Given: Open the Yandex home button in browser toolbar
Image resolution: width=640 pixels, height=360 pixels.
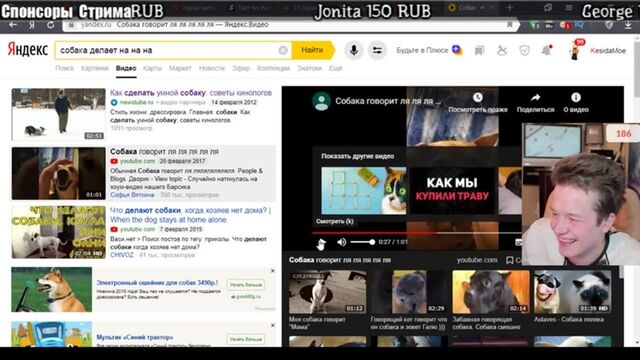Looking at the screenshot, I should (32, 25).
